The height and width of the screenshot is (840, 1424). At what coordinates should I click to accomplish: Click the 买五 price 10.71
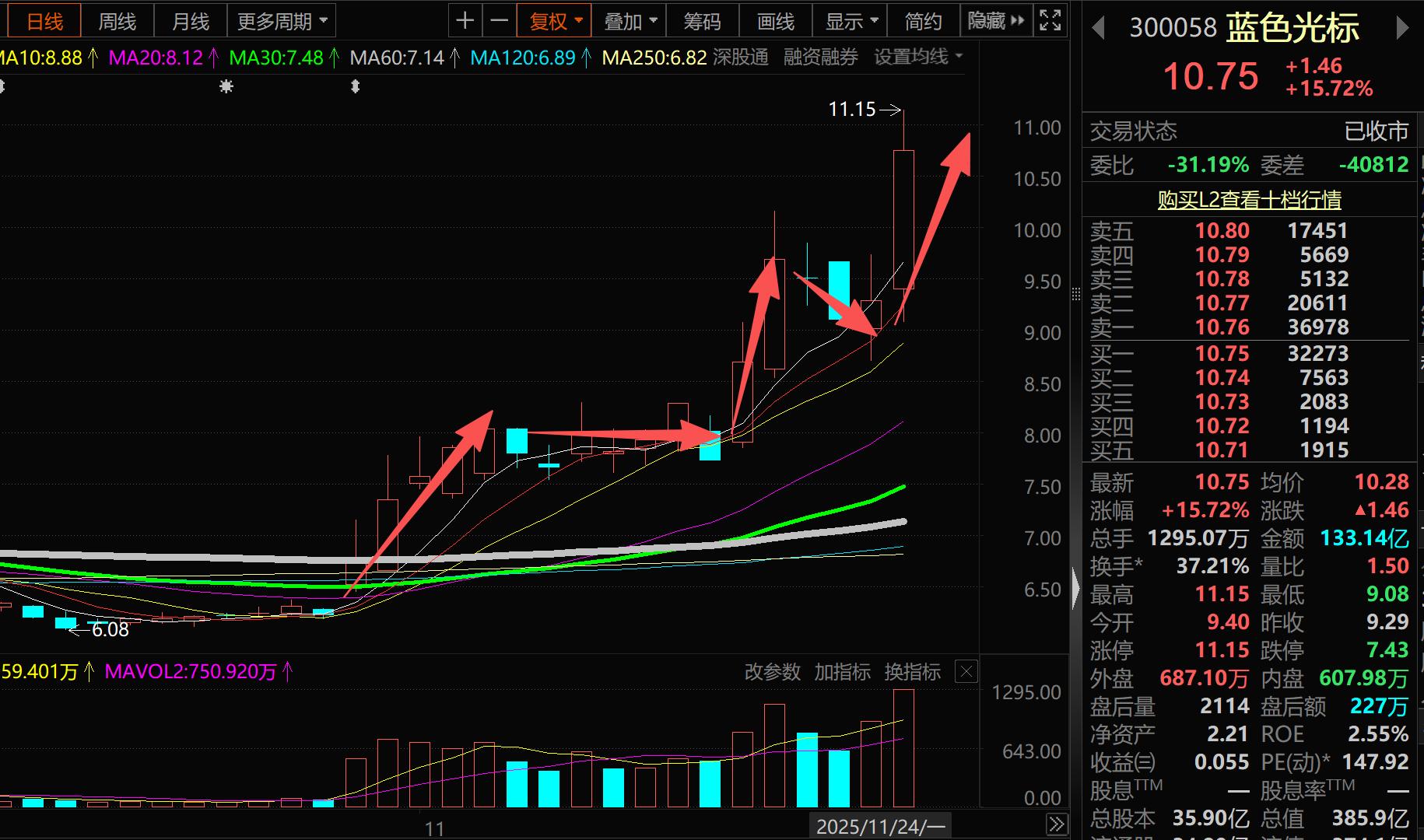pos(1222,450)
